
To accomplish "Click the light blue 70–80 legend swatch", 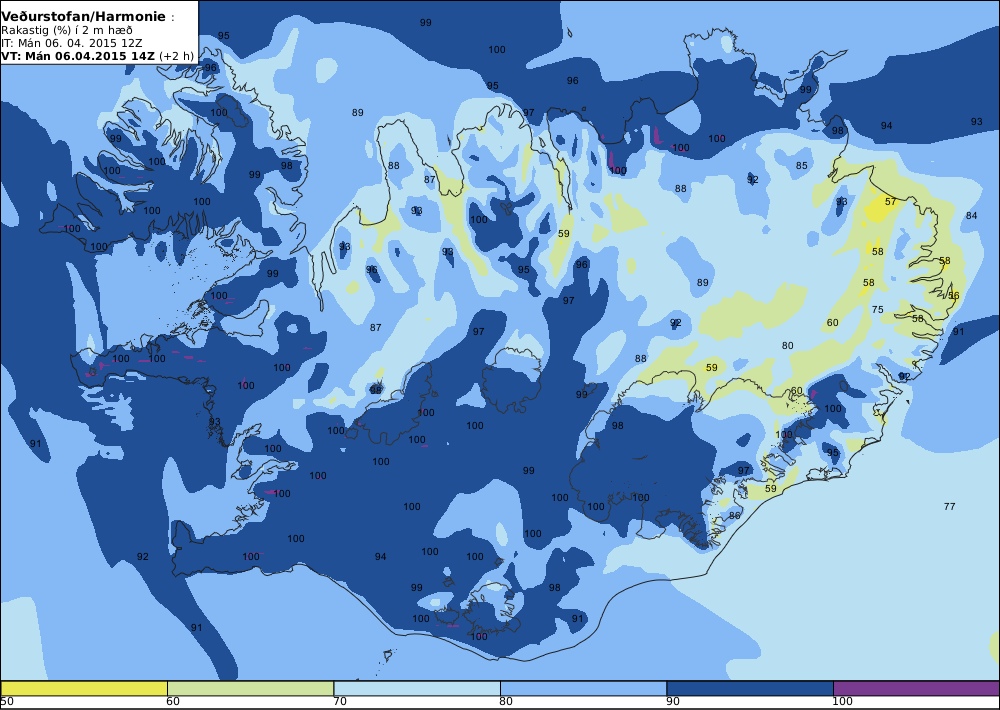I will (417, 688).
